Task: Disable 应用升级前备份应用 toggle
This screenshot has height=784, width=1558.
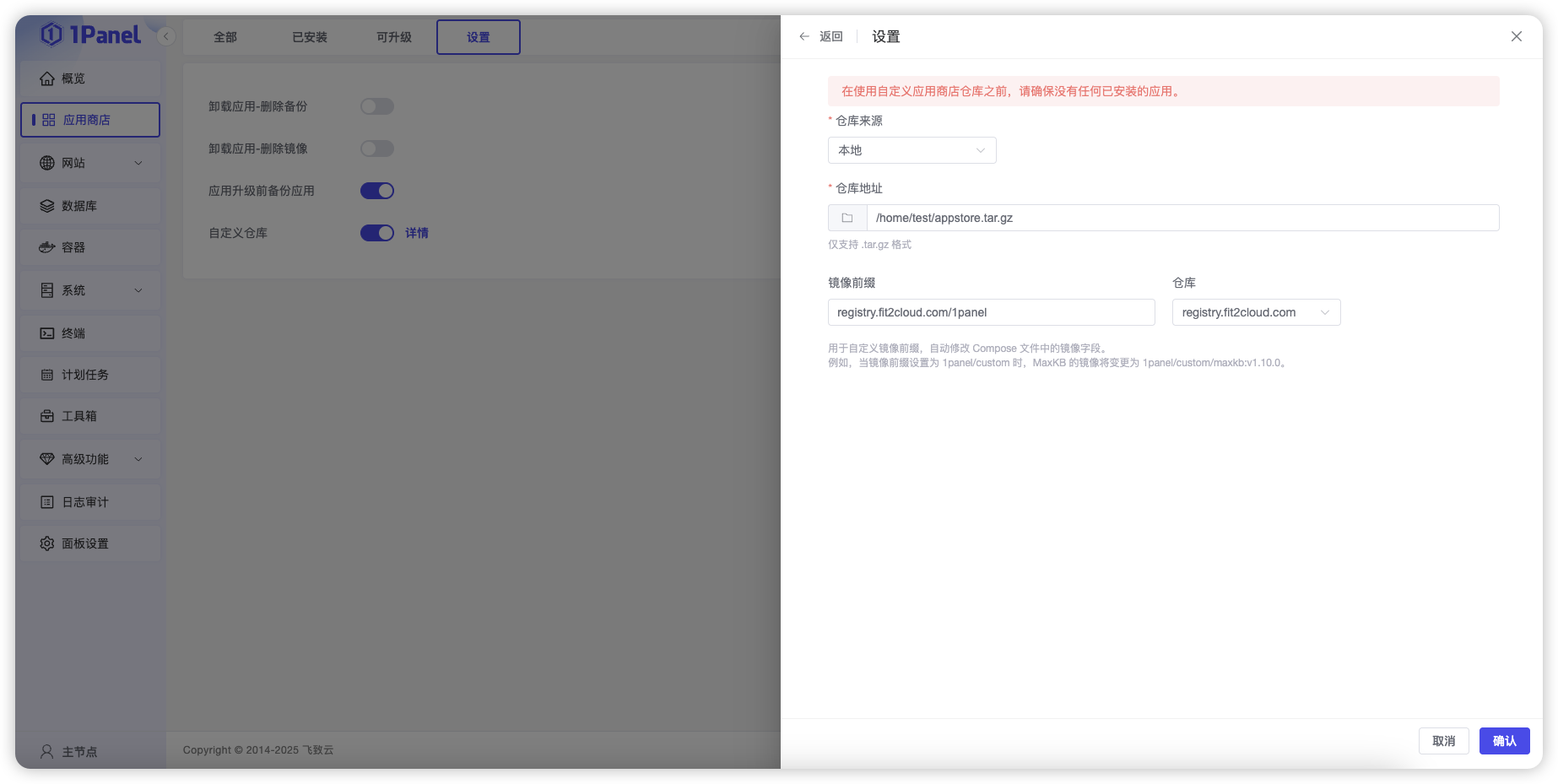Action: pos(377,190)
